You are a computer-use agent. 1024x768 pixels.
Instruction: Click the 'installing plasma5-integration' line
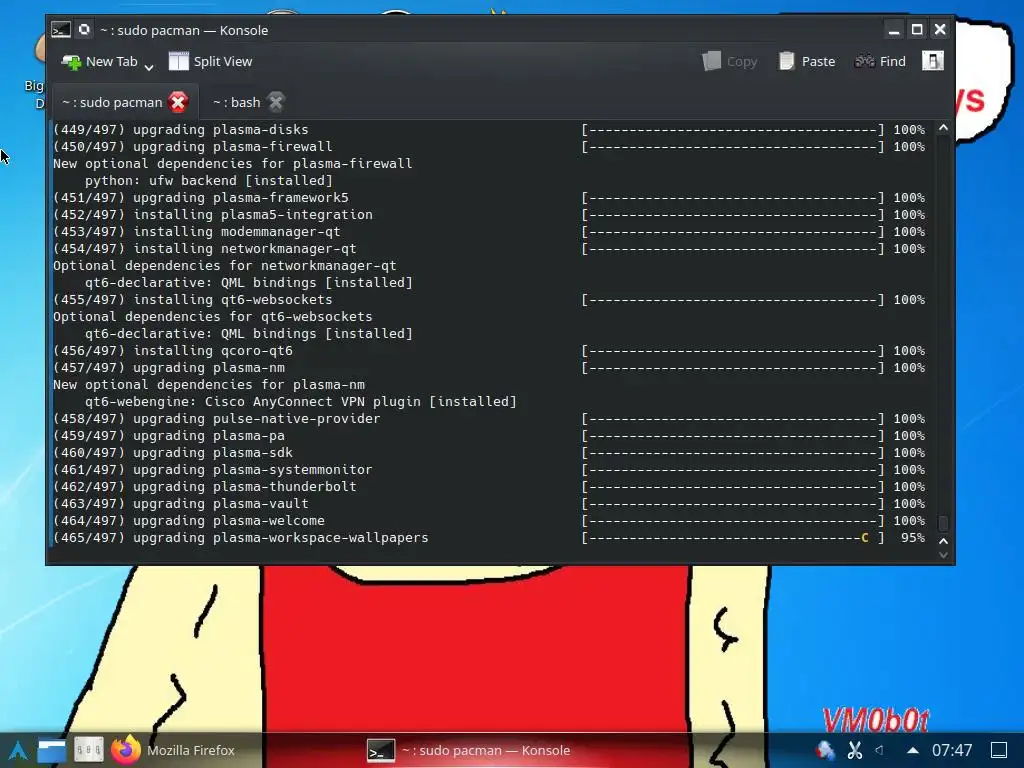213,215
